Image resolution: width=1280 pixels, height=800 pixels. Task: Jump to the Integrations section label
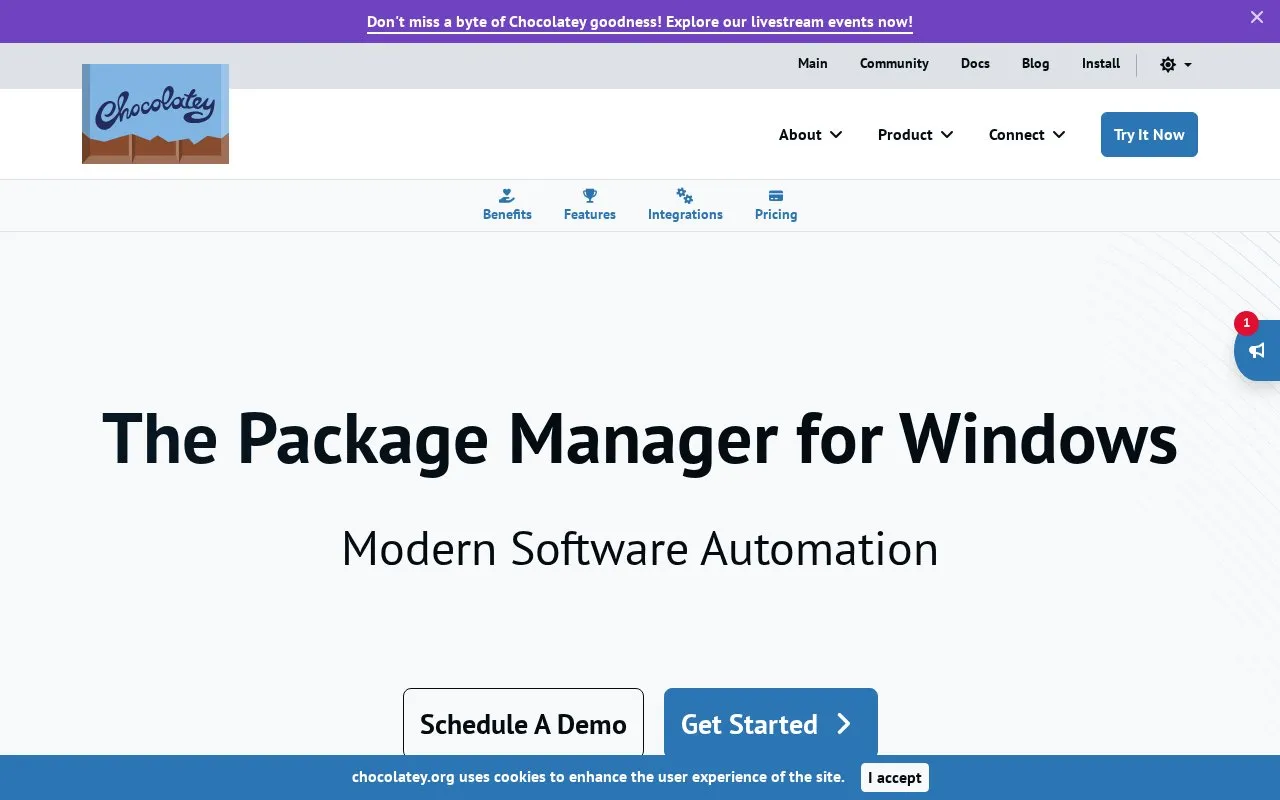pos(685,214)
